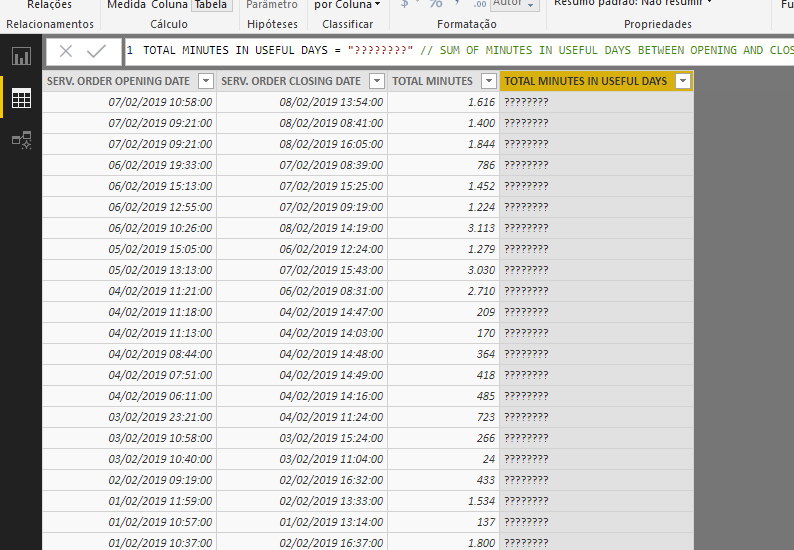Open the Auto decimal places stepper
The height and width of the screenshot is (550, 794).
(514, 4)
